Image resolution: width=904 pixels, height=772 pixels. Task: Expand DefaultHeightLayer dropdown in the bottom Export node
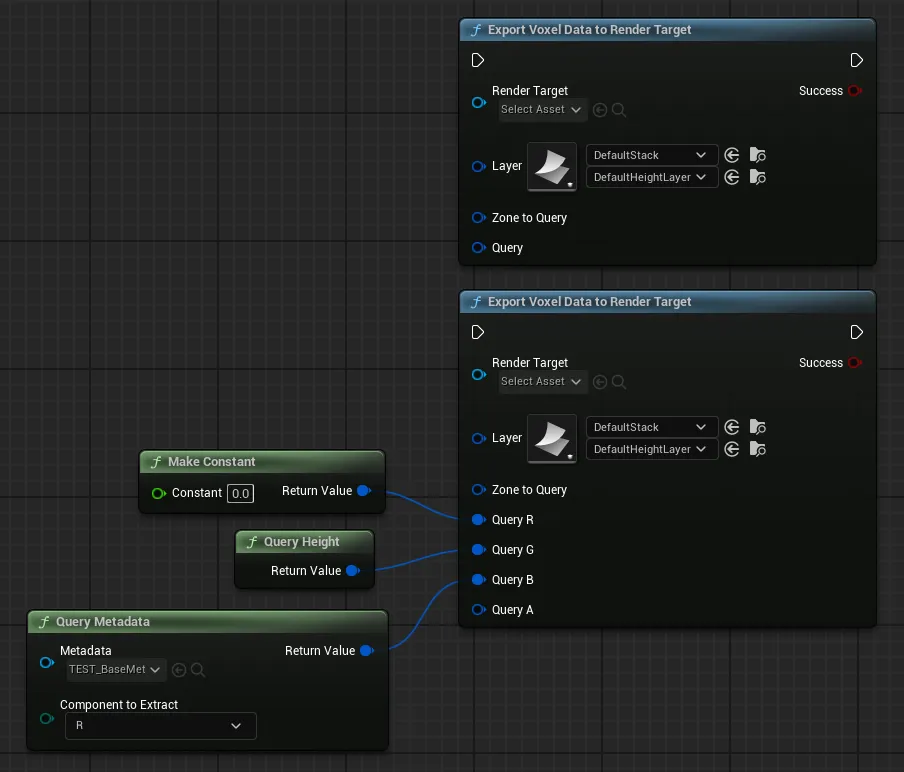click(x=650, y=450)
